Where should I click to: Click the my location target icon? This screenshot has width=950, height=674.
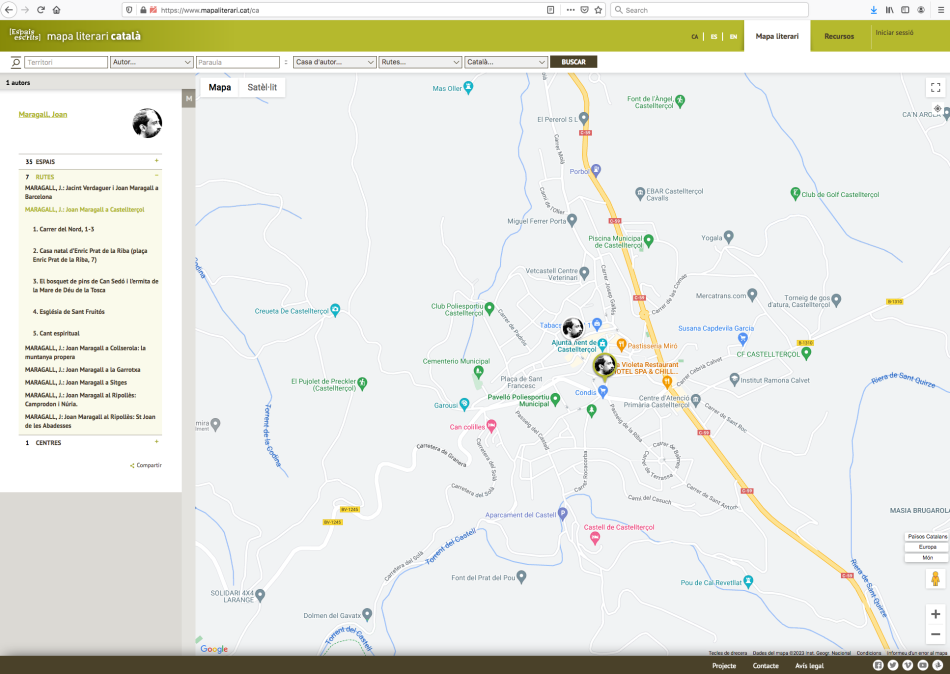click(937, 108)
